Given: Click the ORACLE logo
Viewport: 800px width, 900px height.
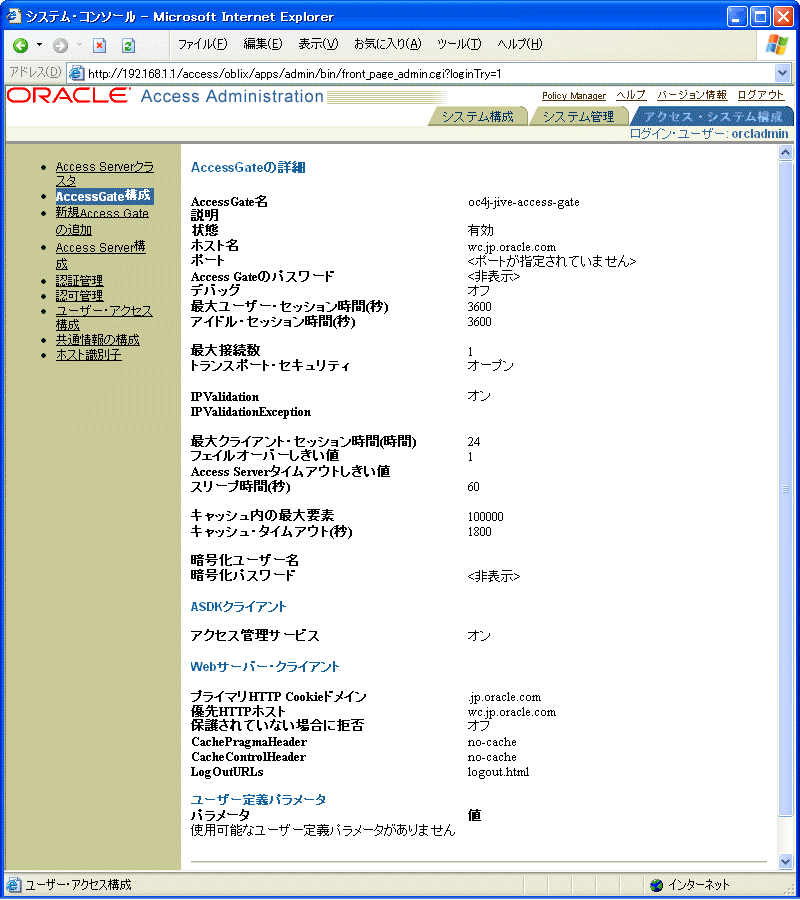Looking at the screenshot, I should (69, 95).
